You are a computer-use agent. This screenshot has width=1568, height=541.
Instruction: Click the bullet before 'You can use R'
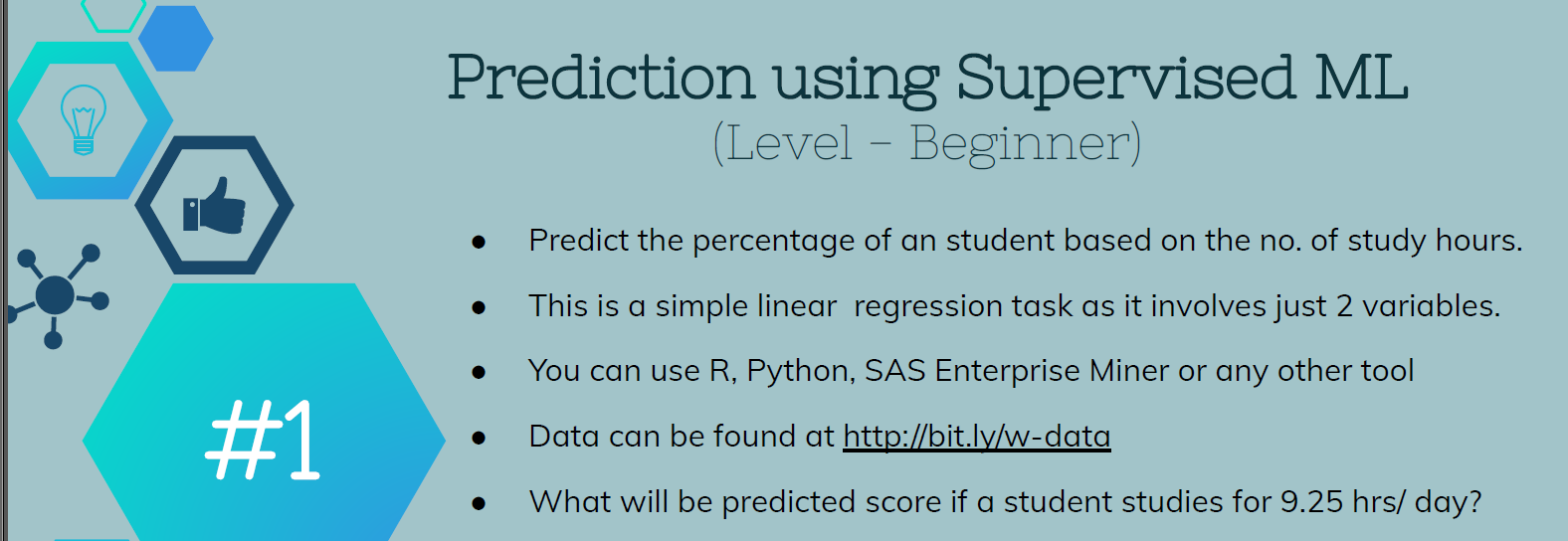tap(479, 373)
